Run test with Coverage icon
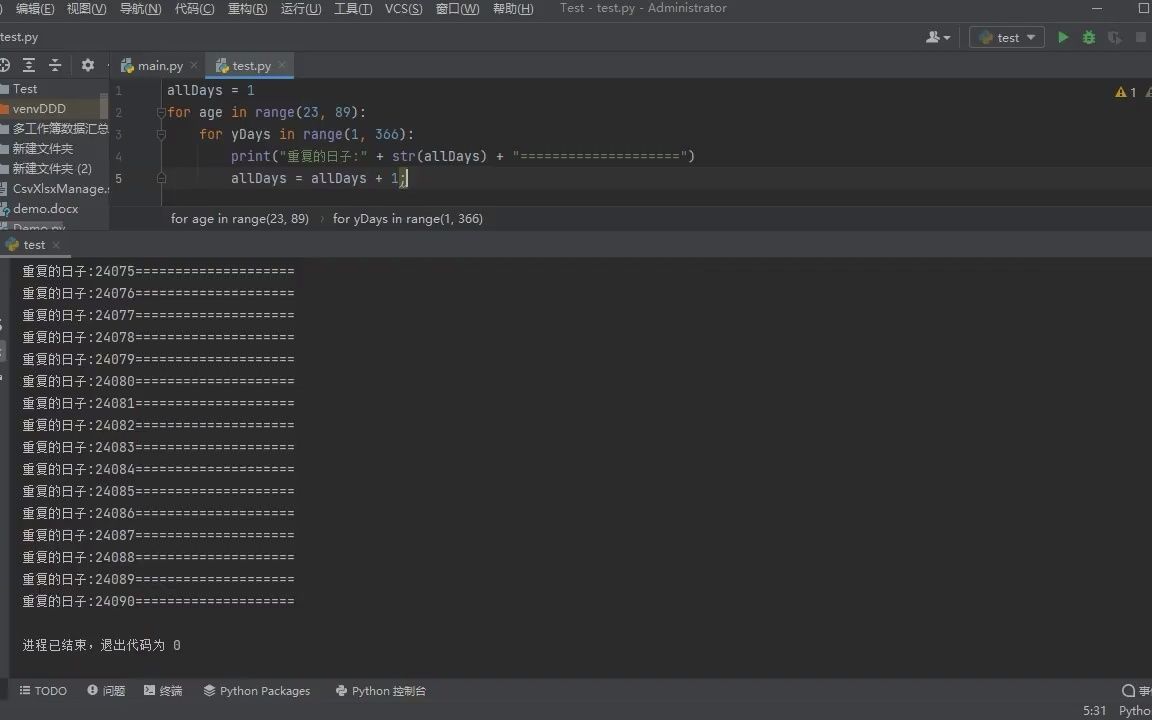This screenshot has height=720, width=1152. tap(1113, 37)
